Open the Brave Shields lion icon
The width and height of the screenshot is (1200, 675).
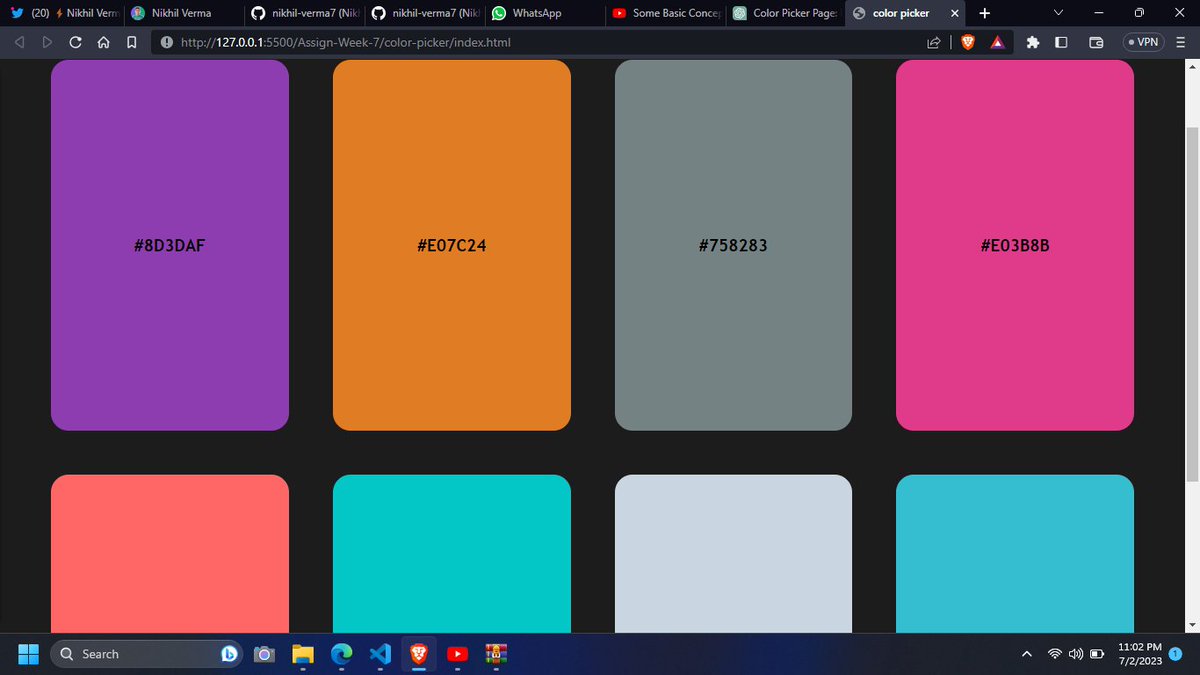pyautogui.click(x=967, y=43)
